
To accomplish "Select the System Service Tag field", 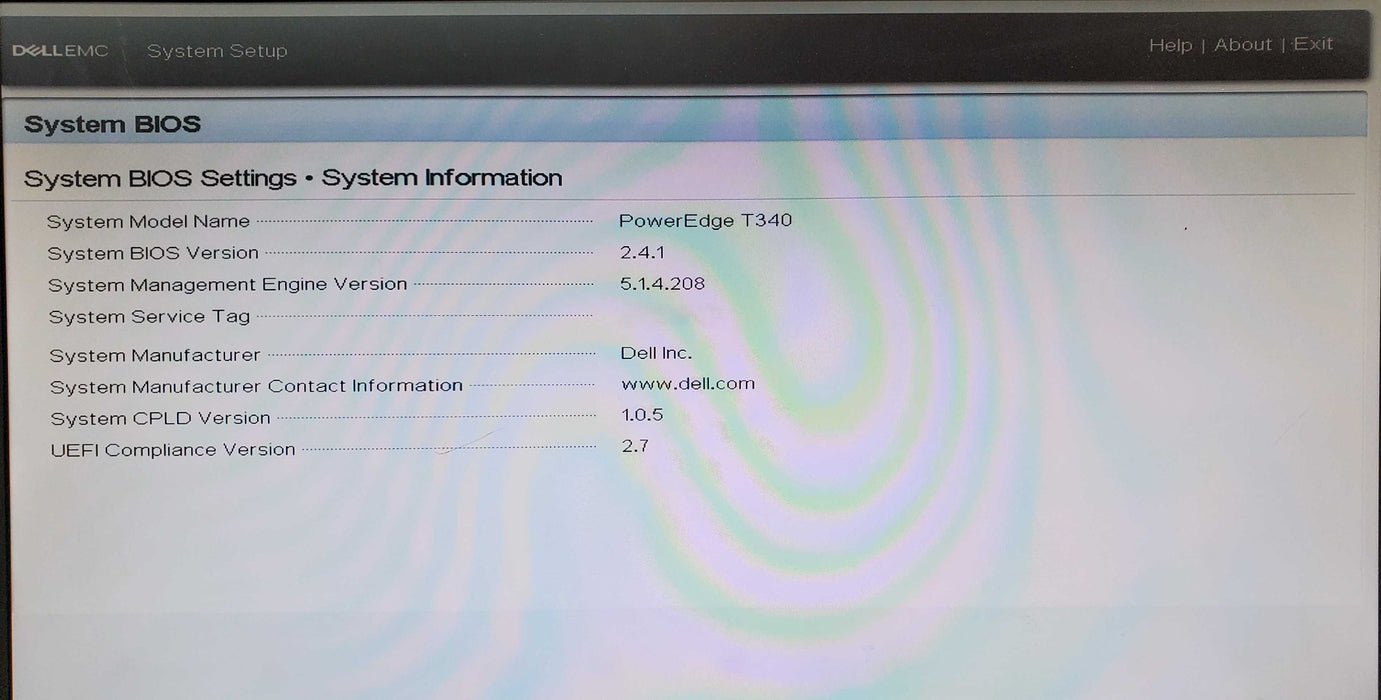I will coord(150,316).
